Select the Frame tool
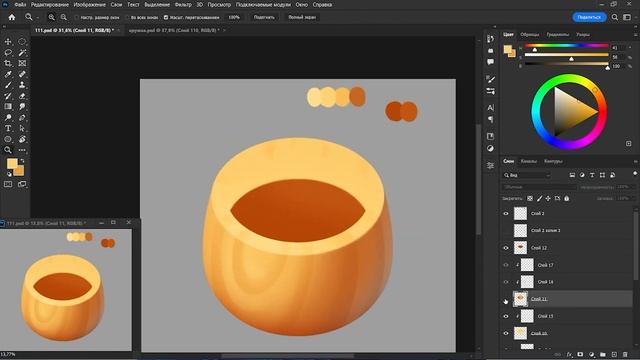Image resolution: width=640 pixels, height=360 pixels. (x=22, y=63)
